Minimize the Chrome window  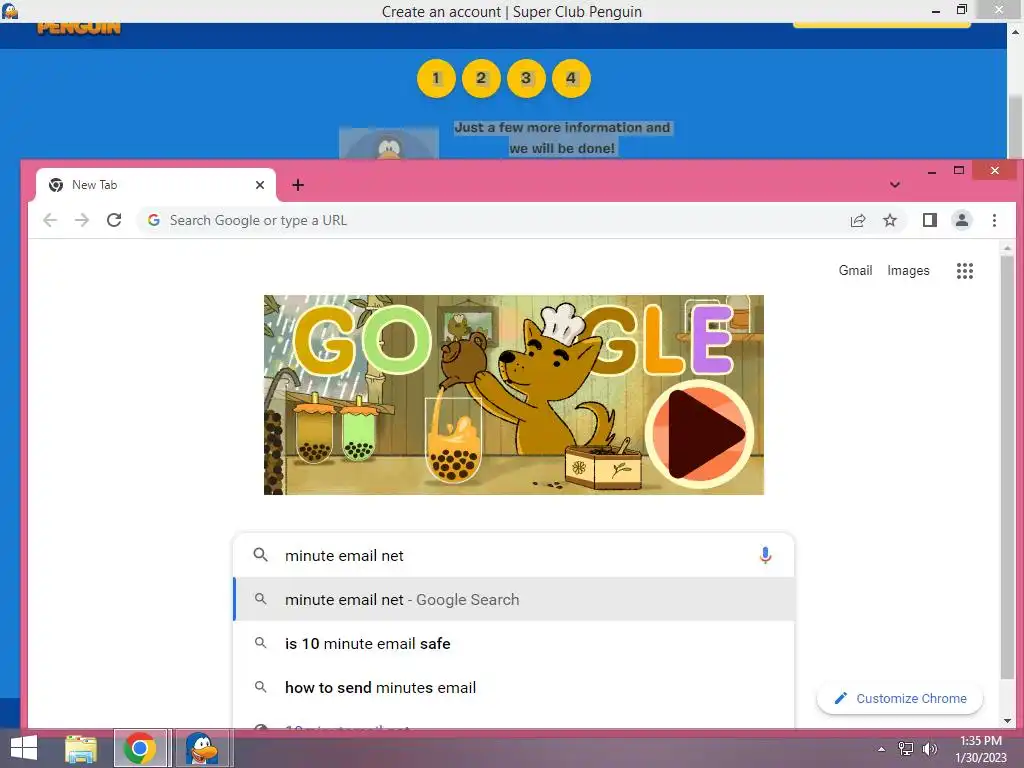click(x=932, y=171)
